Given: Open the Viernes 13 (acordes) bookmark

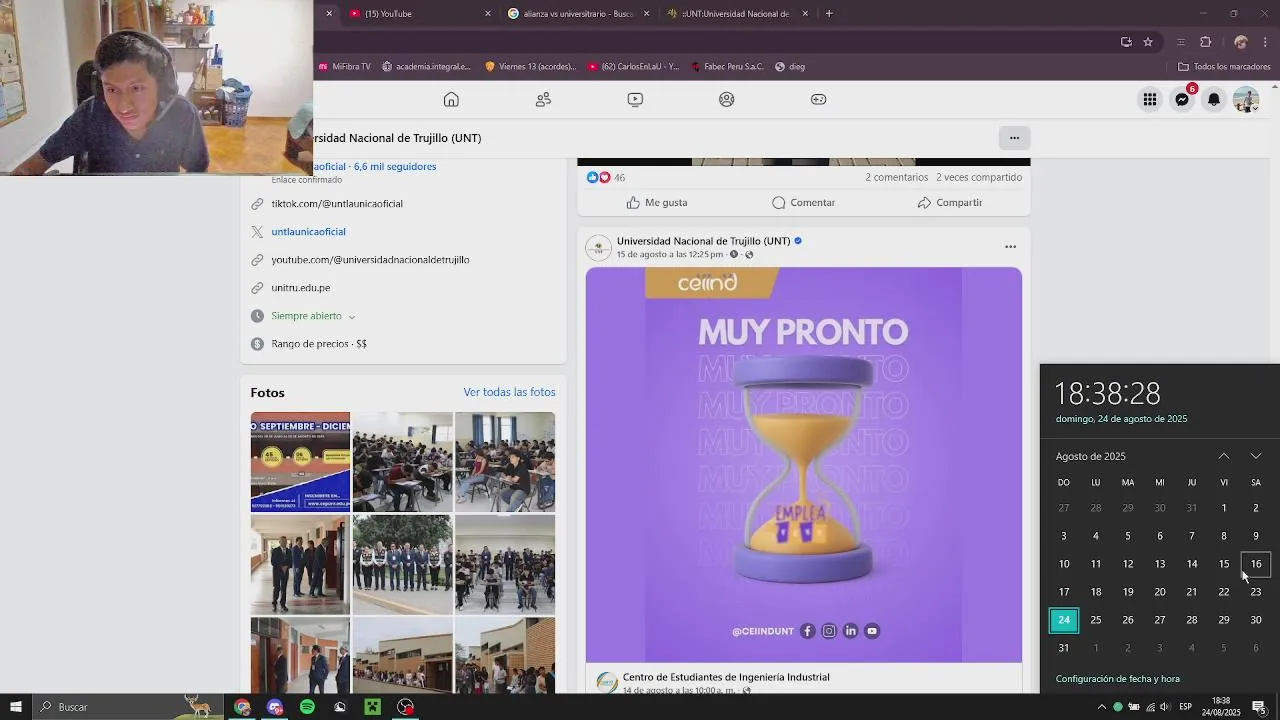Looking at the screenshot, I should click(530, 66).
